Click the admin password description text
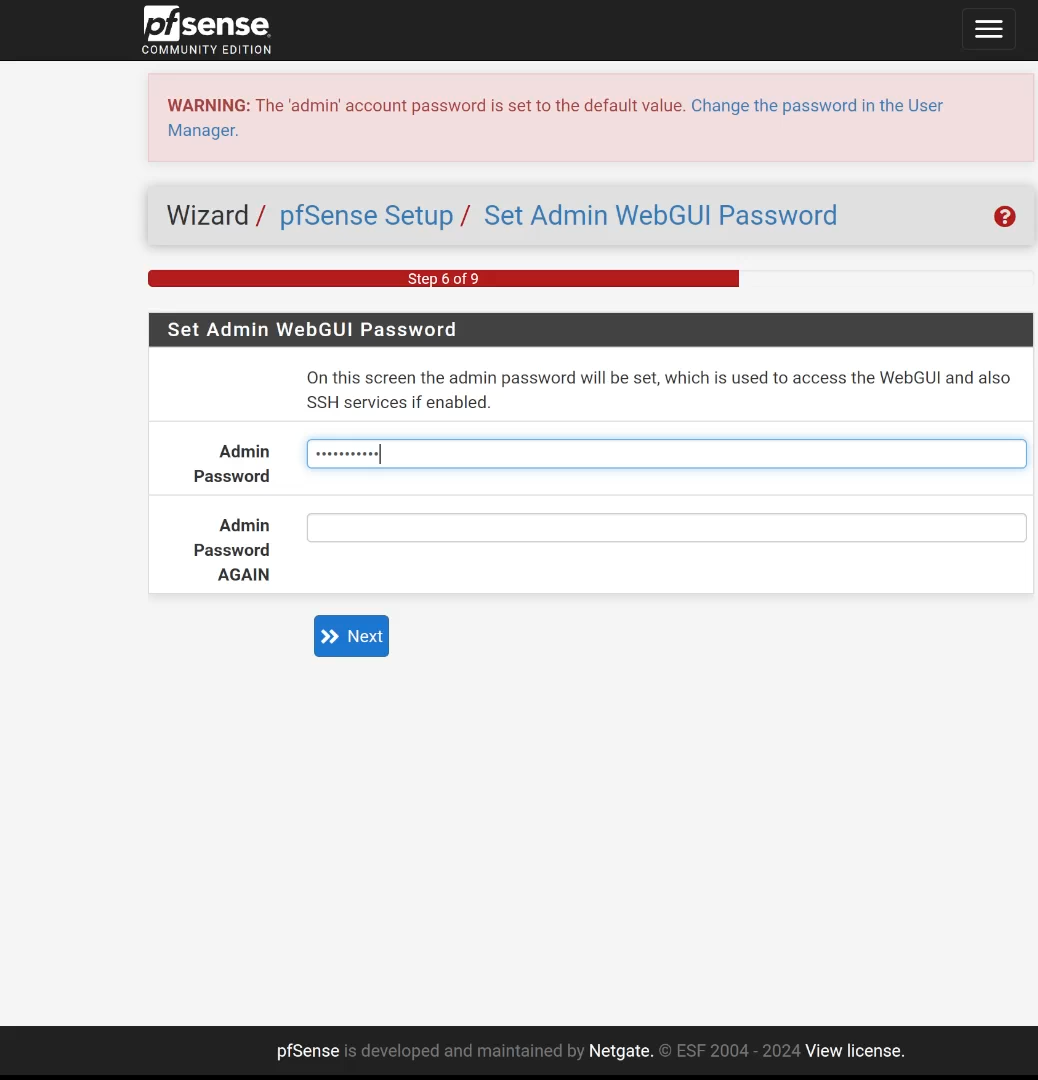 tap(658, 390)
